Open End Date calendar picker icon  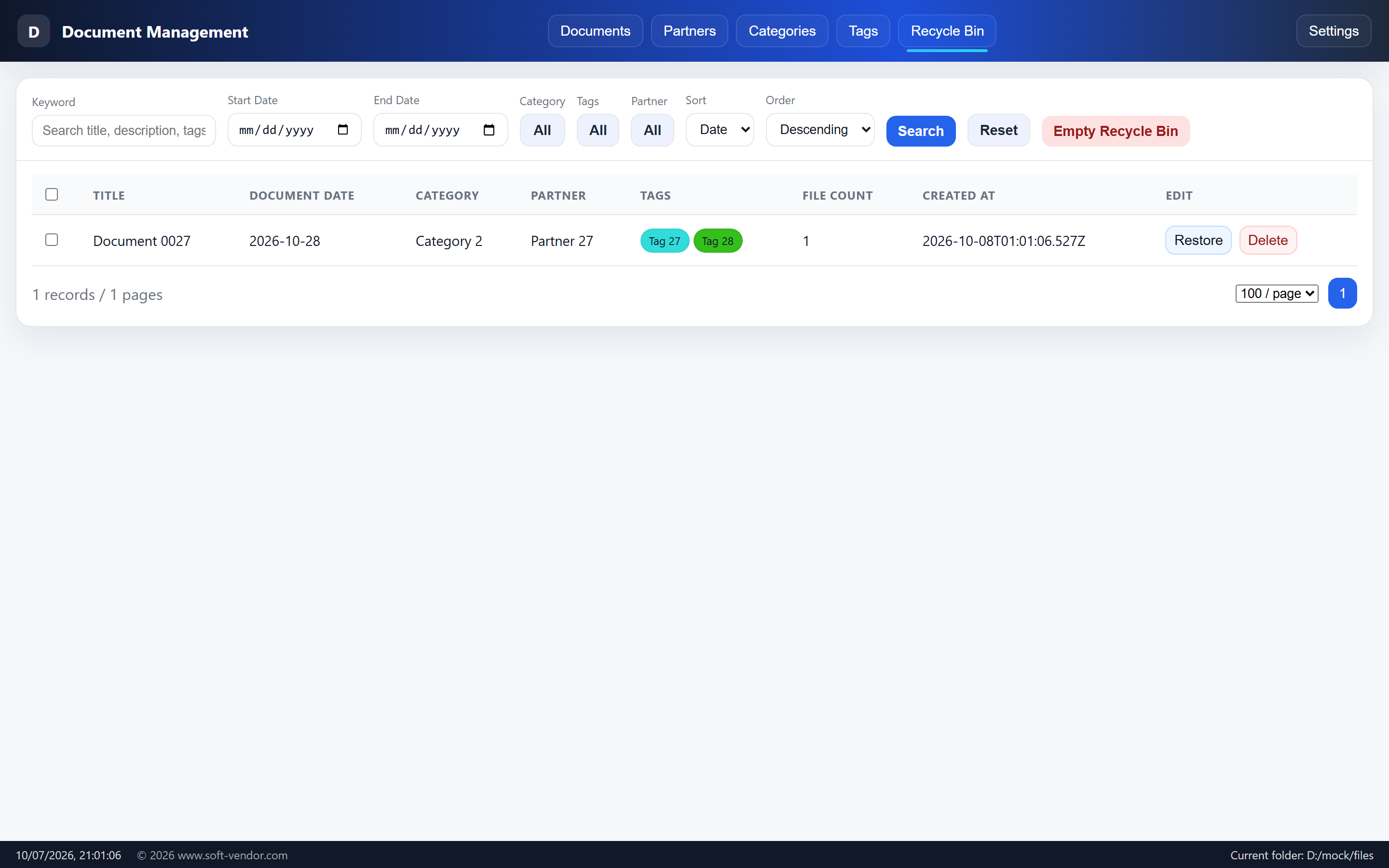click(x=489, y=130)
